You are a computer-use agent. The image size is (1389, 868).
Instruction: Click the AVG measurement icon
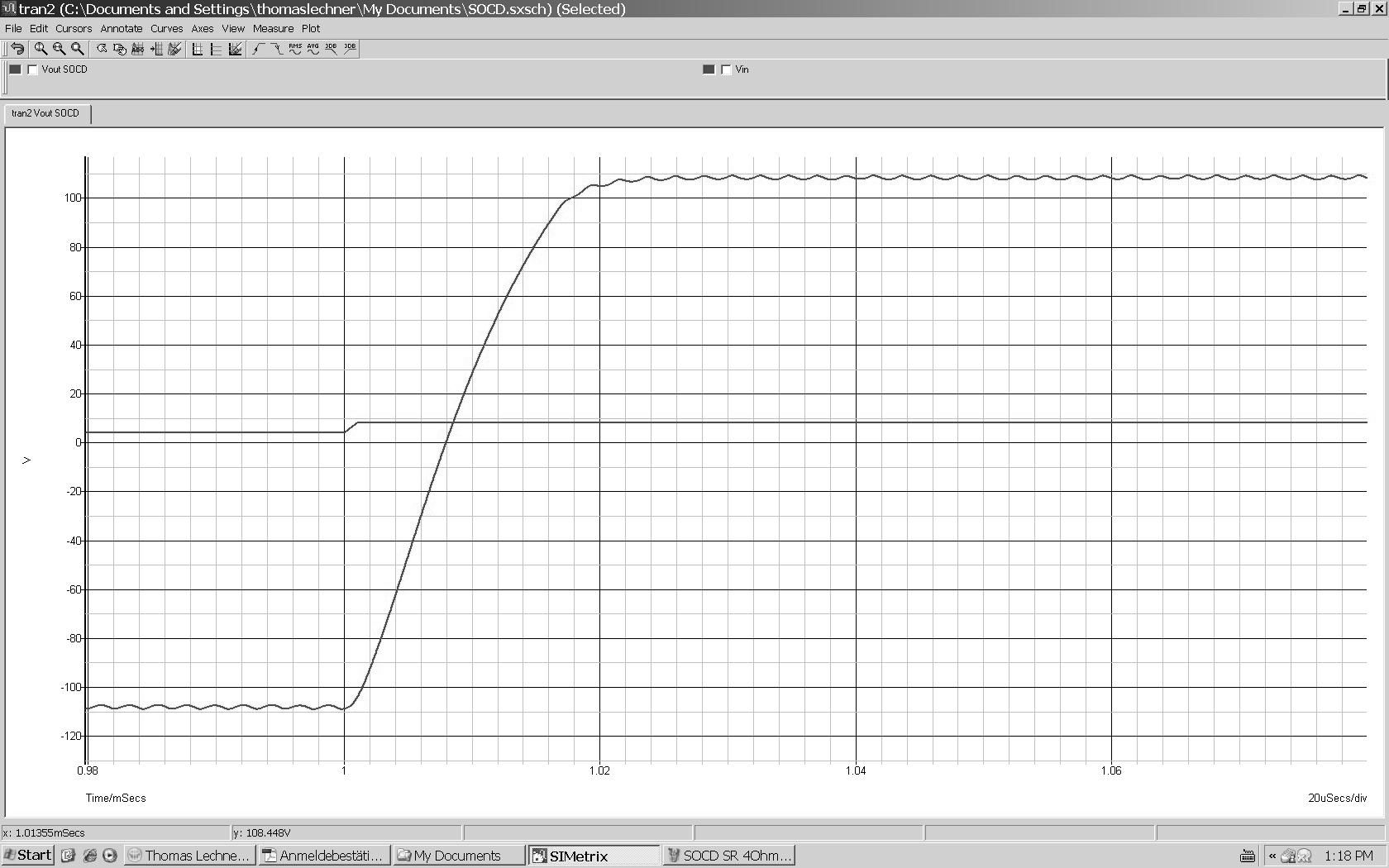[x=313, y=49]
